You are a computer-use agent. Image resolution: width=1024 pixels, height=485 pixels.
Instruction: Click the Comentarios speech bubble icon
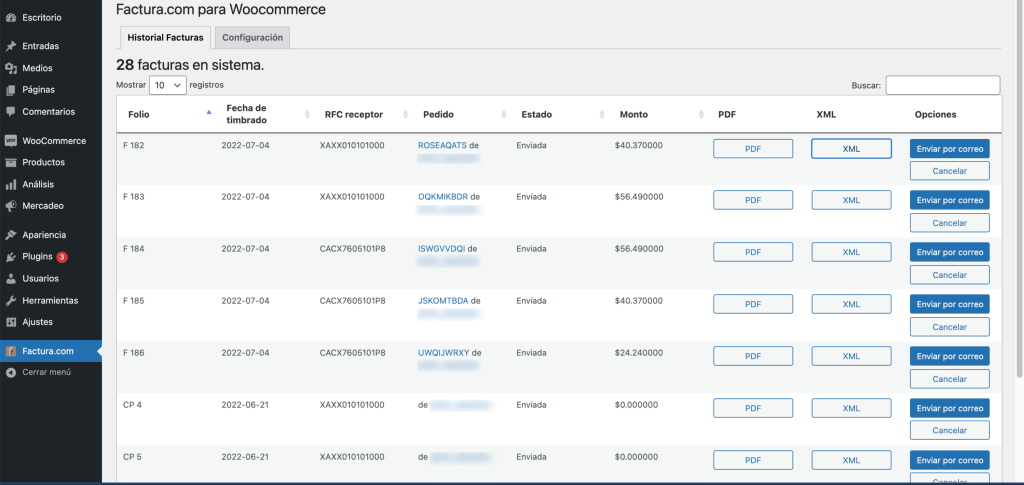point(10,112)
